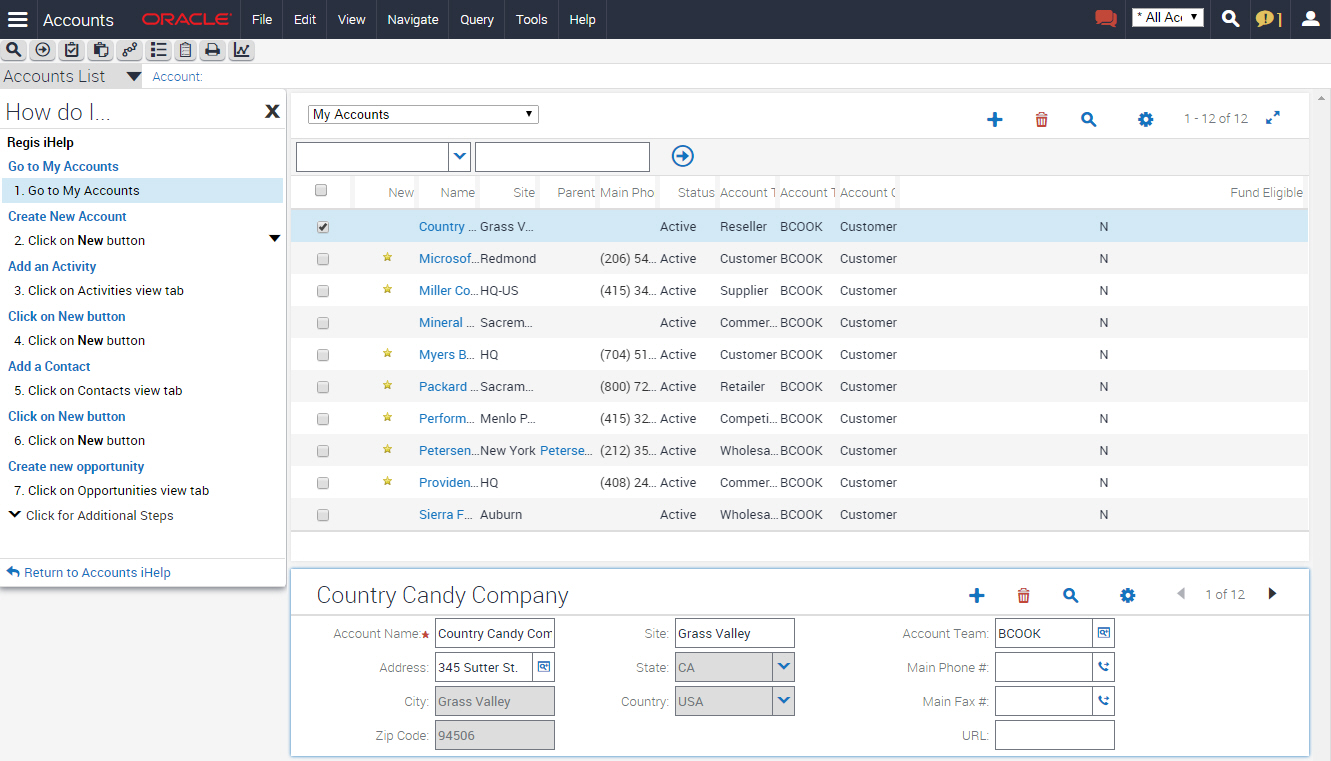This screenshot has width=1331, height=761.
Task: Open the Miller Co account name link
Action: click(x=448, y=291)
